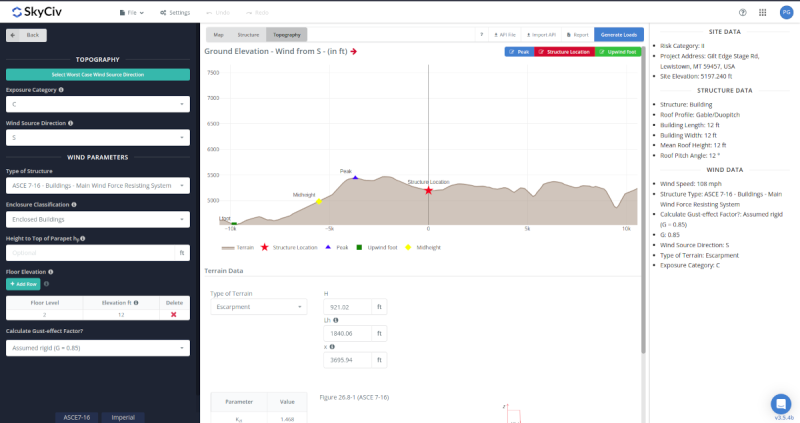Toggle Terrain series in chart legend
The width and height of the screenshot is (800, 423).
238,247
